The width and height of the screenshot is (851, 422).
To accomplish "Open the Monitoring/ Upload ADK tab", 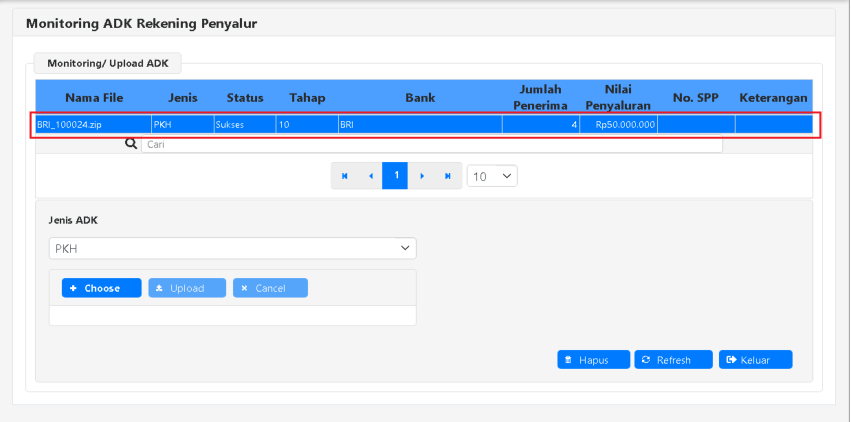I will pyautogui.click(x=108, y=63).
